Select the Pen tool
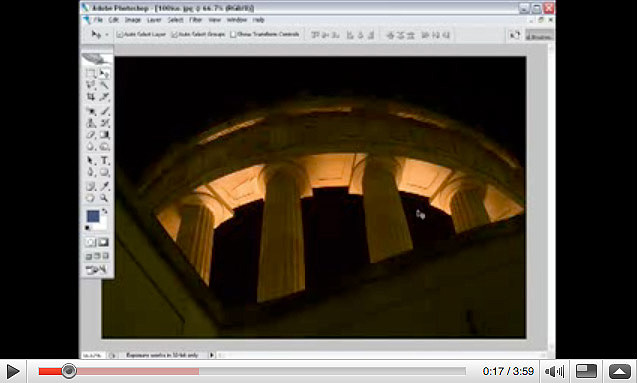Viewport: 638px width, 383px height. point(90,173)
